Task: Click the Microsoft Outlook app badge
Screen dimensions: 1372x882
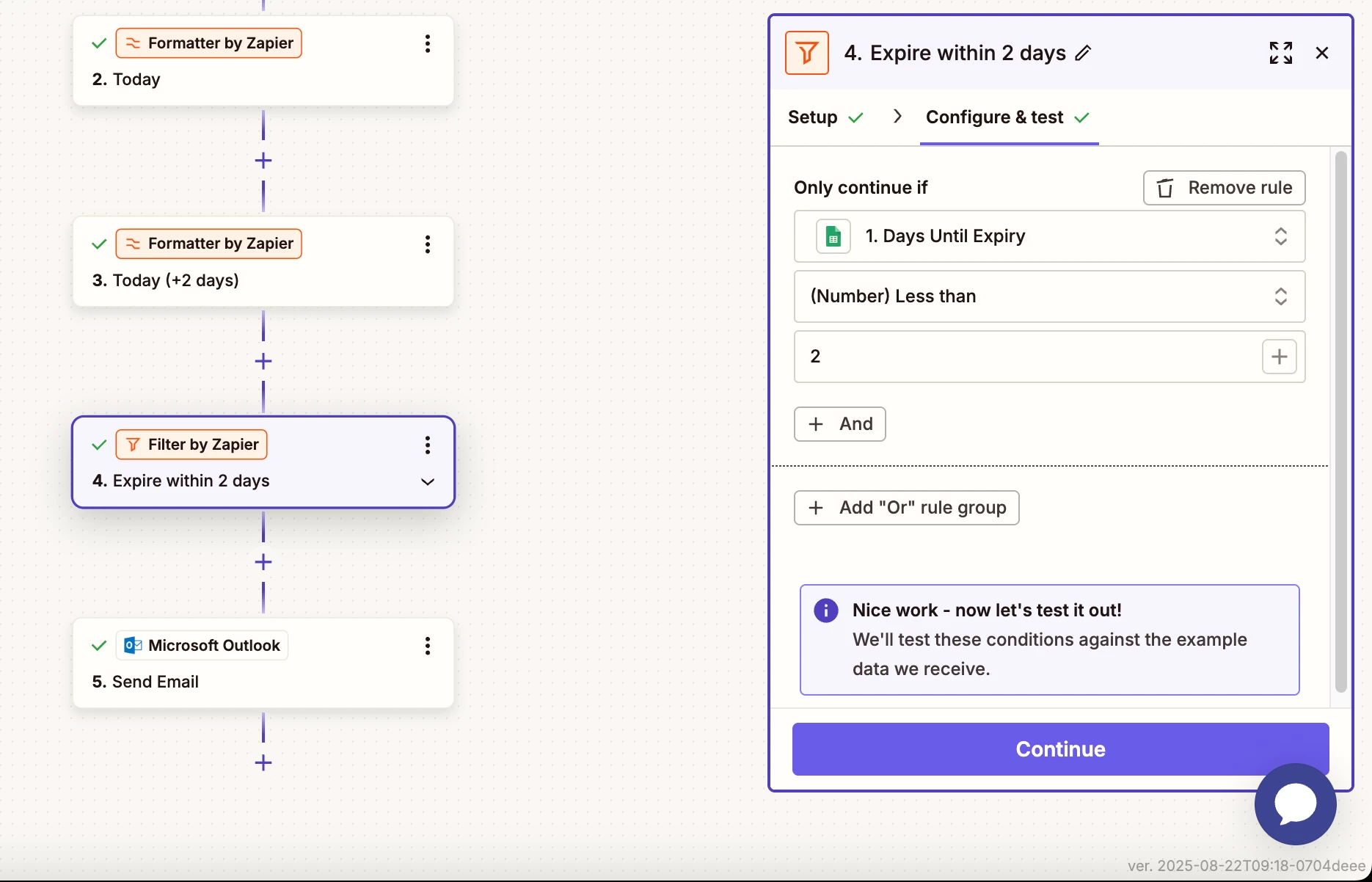Action: [202, 646]
